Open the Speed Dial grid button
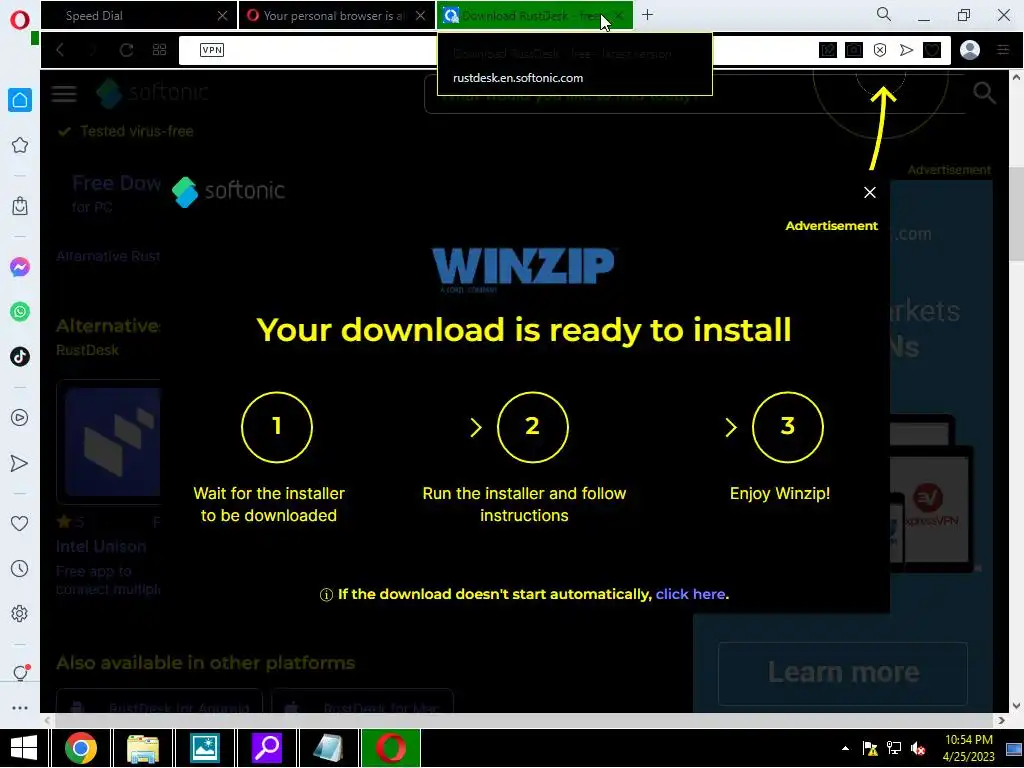The height and width of the screenshot is (768, 1024). click(159, 50)
